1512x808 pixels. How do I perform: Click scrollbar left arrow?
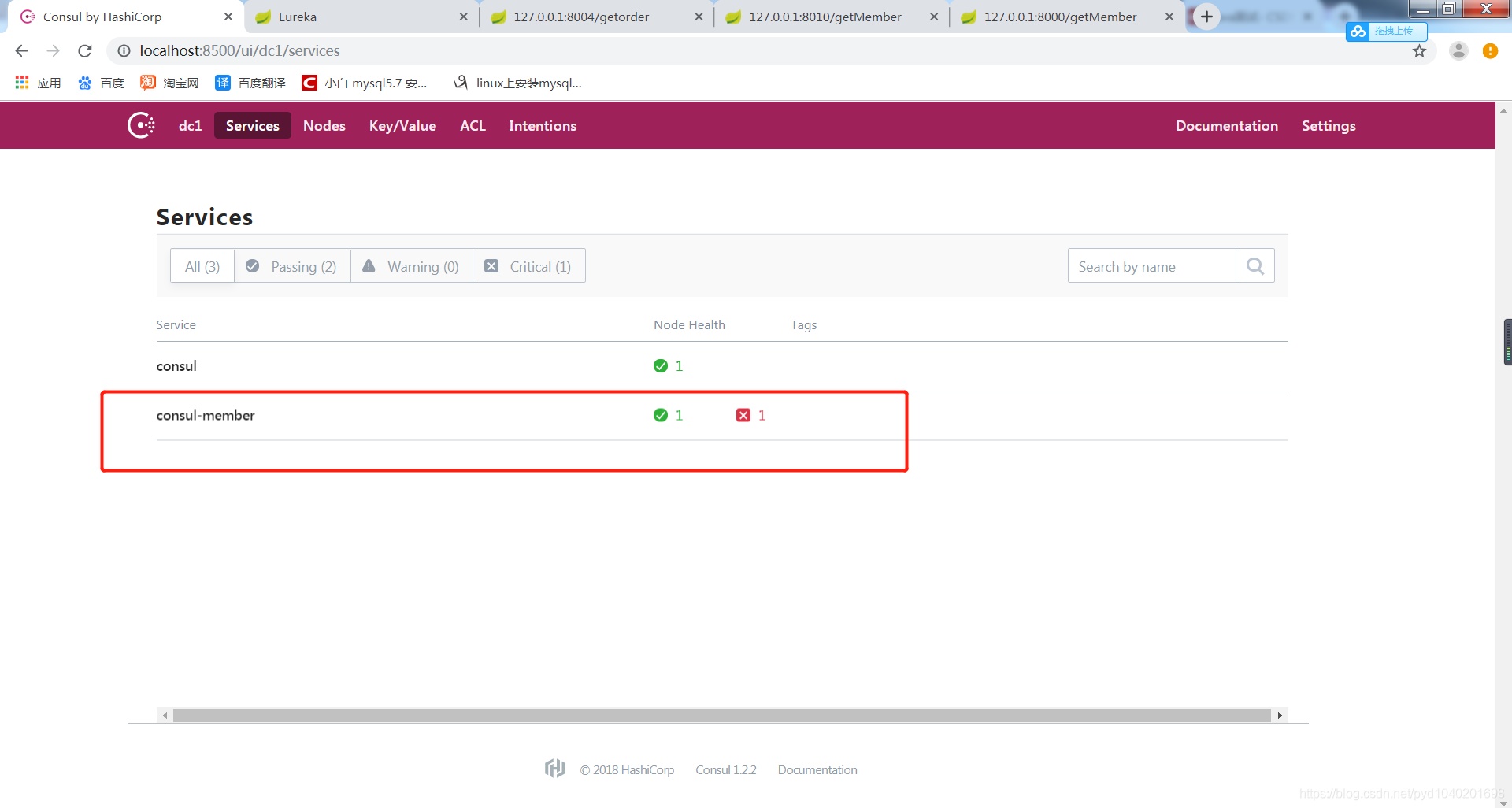165,715
